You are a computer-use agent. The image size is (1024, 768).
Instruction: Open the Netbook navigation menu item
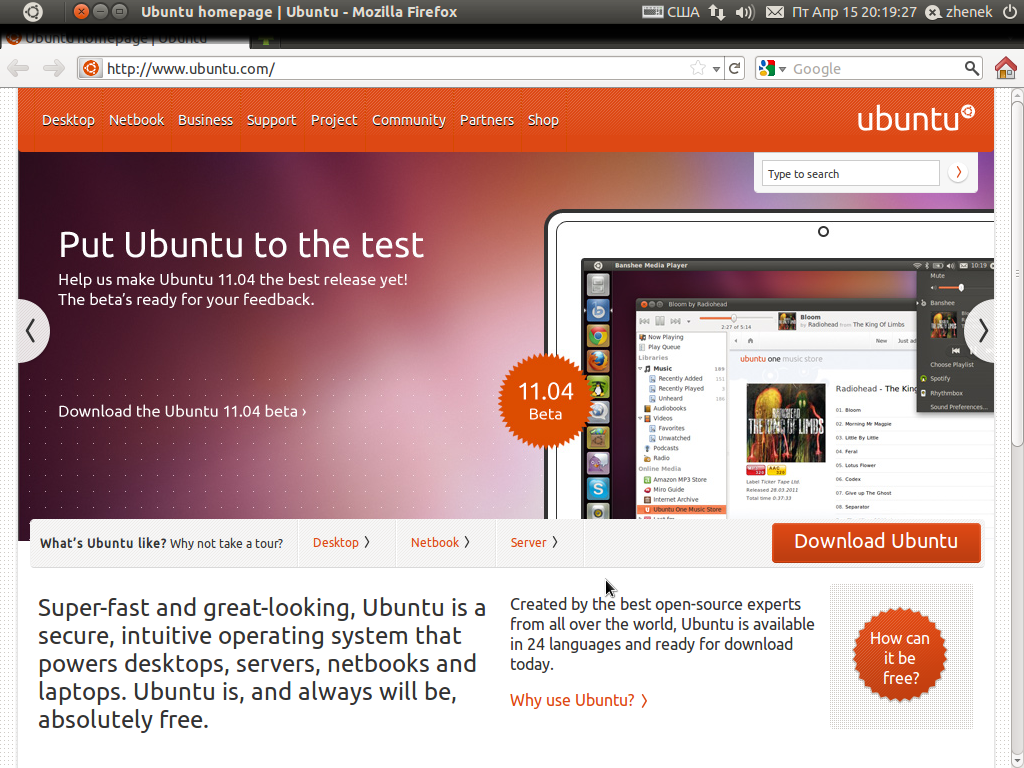pyautogui.click(x=136, y=120)
